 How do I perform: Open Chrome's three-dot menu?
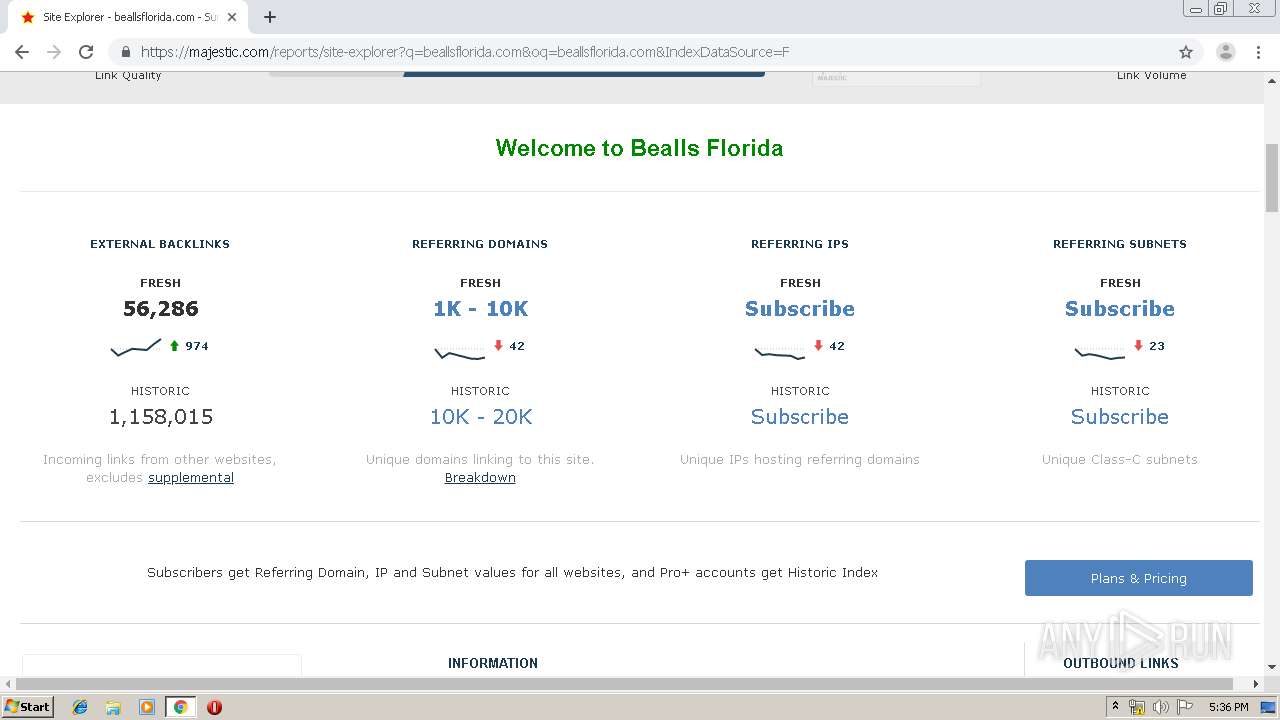(x=1258, y=52)
